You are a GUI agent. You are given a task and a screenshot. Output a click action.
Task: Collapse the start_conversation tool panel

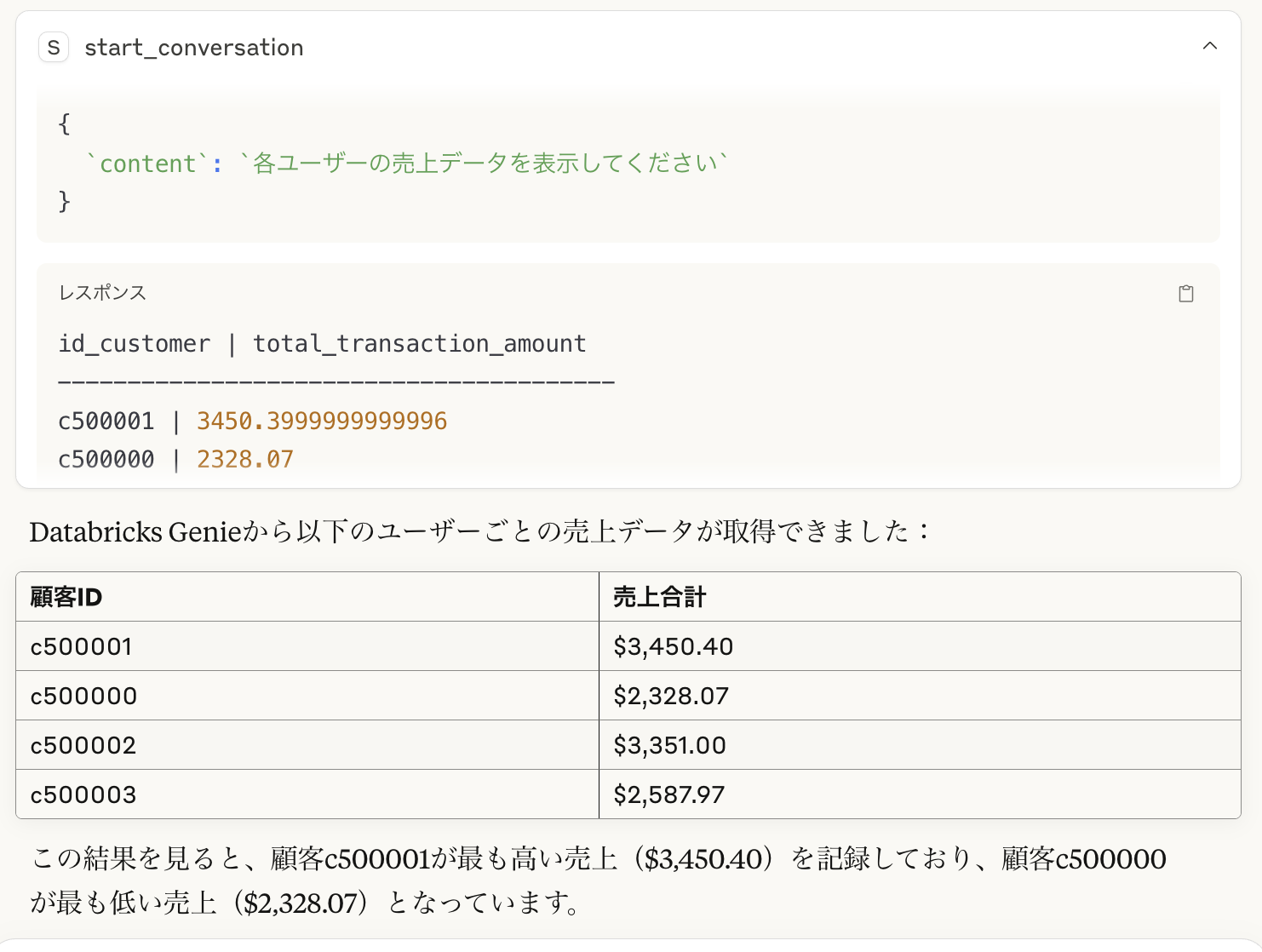[x=1209, y=46]
